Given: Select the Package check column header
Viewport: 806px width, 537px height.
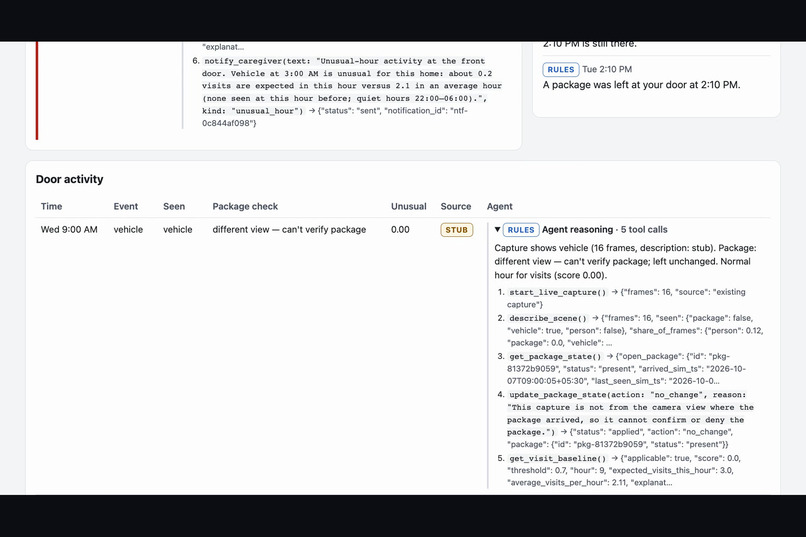Looking at the screenshot, I should [245, 207].
